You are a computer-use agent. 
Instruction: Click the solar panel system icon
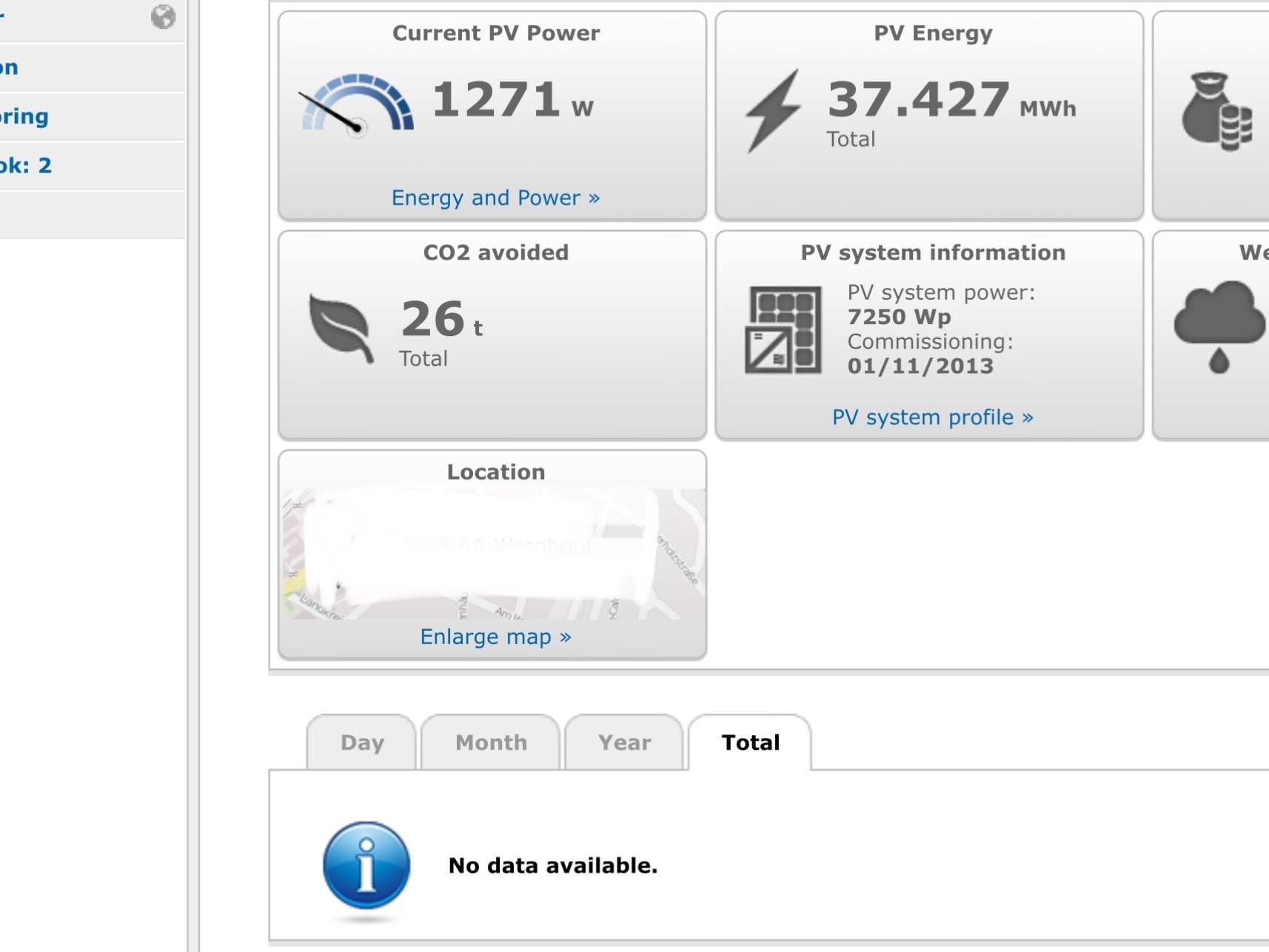[783, 329]
